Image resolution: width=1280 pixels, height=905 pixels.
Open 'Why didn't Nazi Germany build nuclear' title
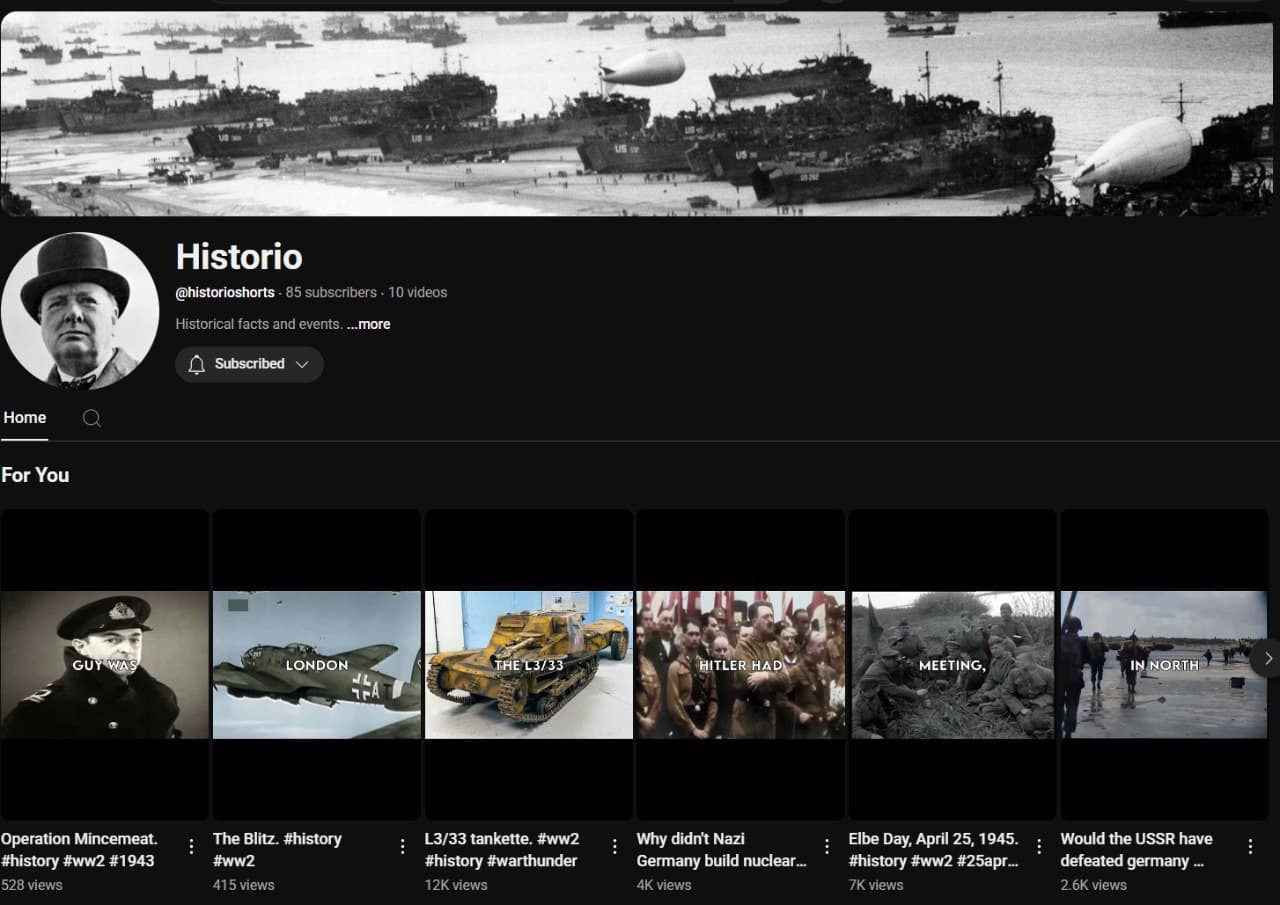[x=722, y=849]
